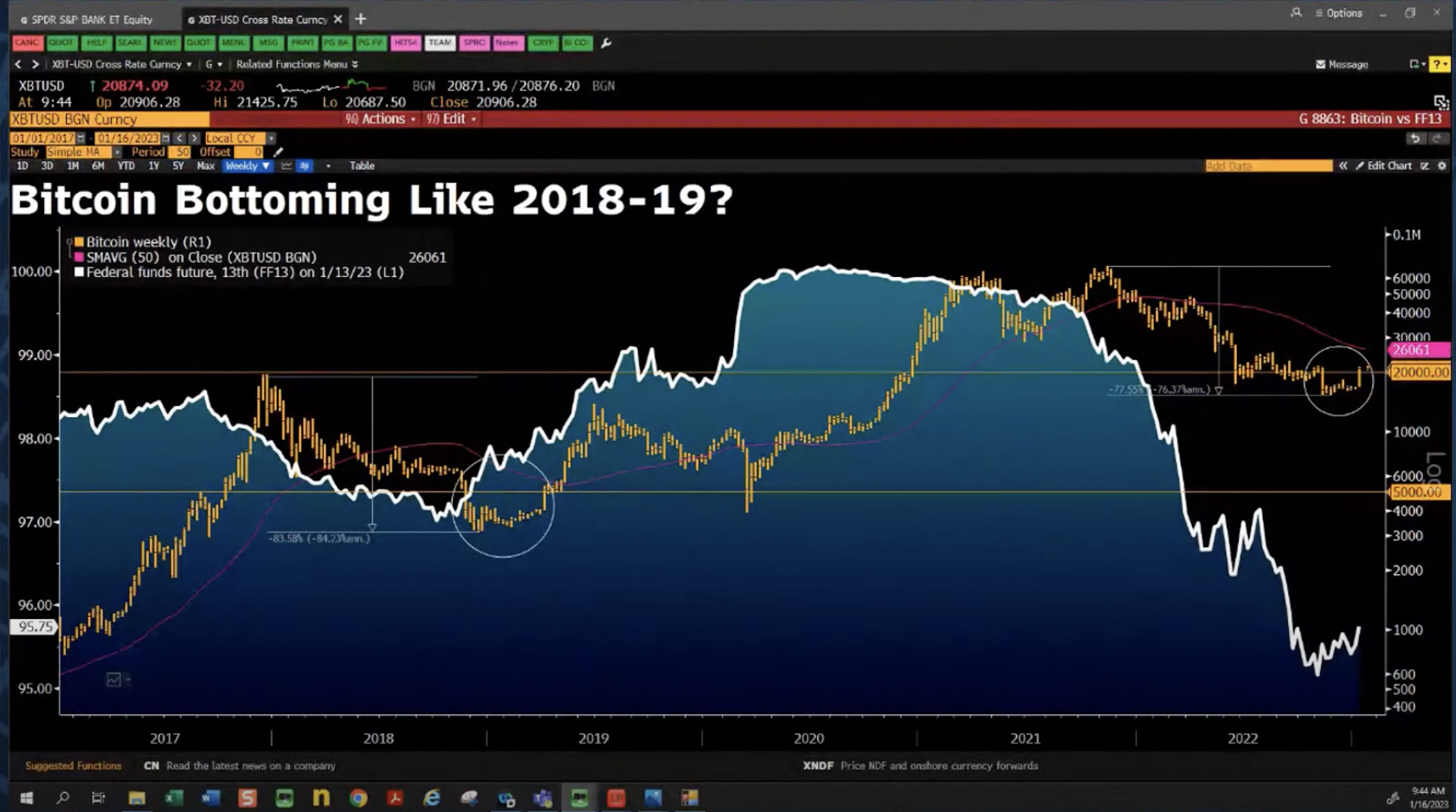Set chart range to 1D
1456x812 pixels.
click(23, 166)
